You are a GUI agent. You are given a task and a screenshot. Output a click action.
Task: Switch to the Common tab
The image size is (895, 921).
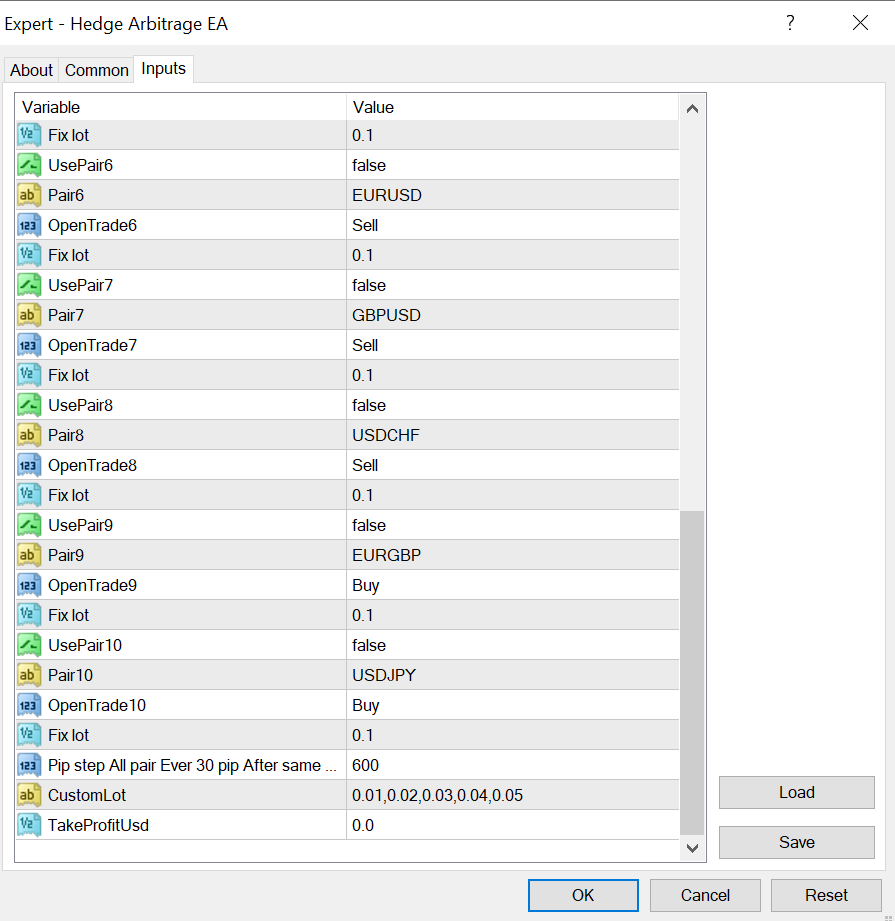[96, 70]
